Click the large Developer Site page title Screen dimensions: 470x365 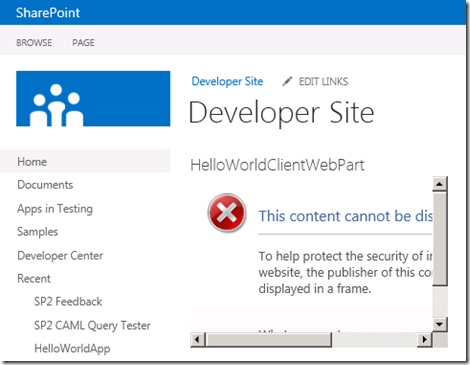click(x=281, y=113)
